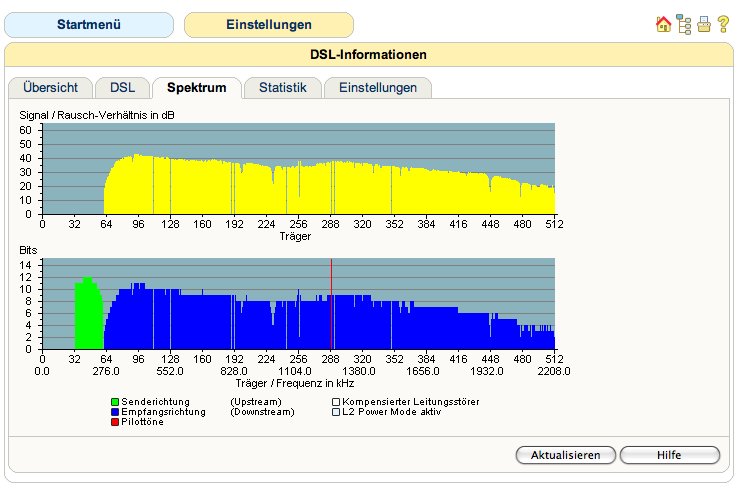Image resolution: width=737 pixels, height=488 pixels.
Task: Click 'Träger / Frequenz in kHz' axis label
Action: [295, 383]
